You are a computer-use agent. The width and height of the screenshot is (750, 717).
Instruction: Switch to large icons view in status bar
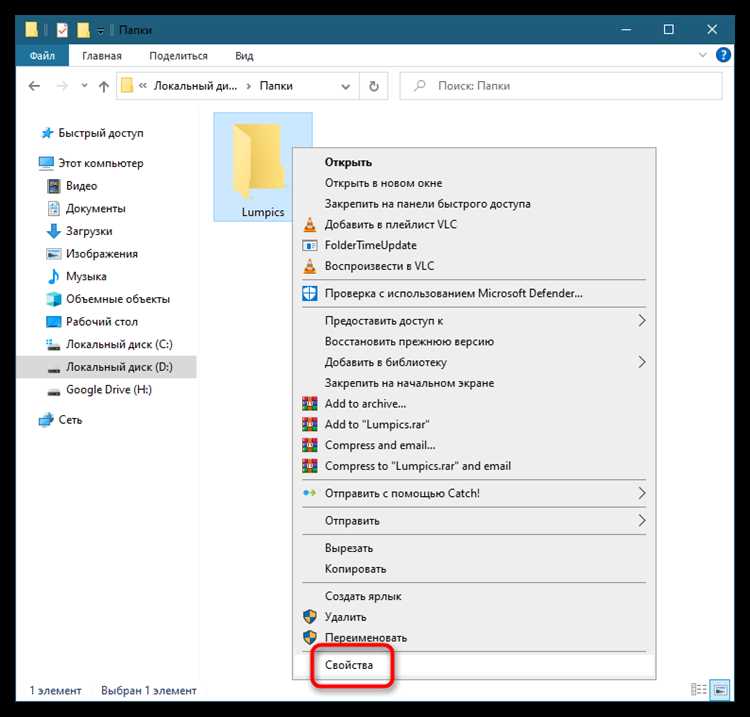pyautogui.click(x=720, y=690)
